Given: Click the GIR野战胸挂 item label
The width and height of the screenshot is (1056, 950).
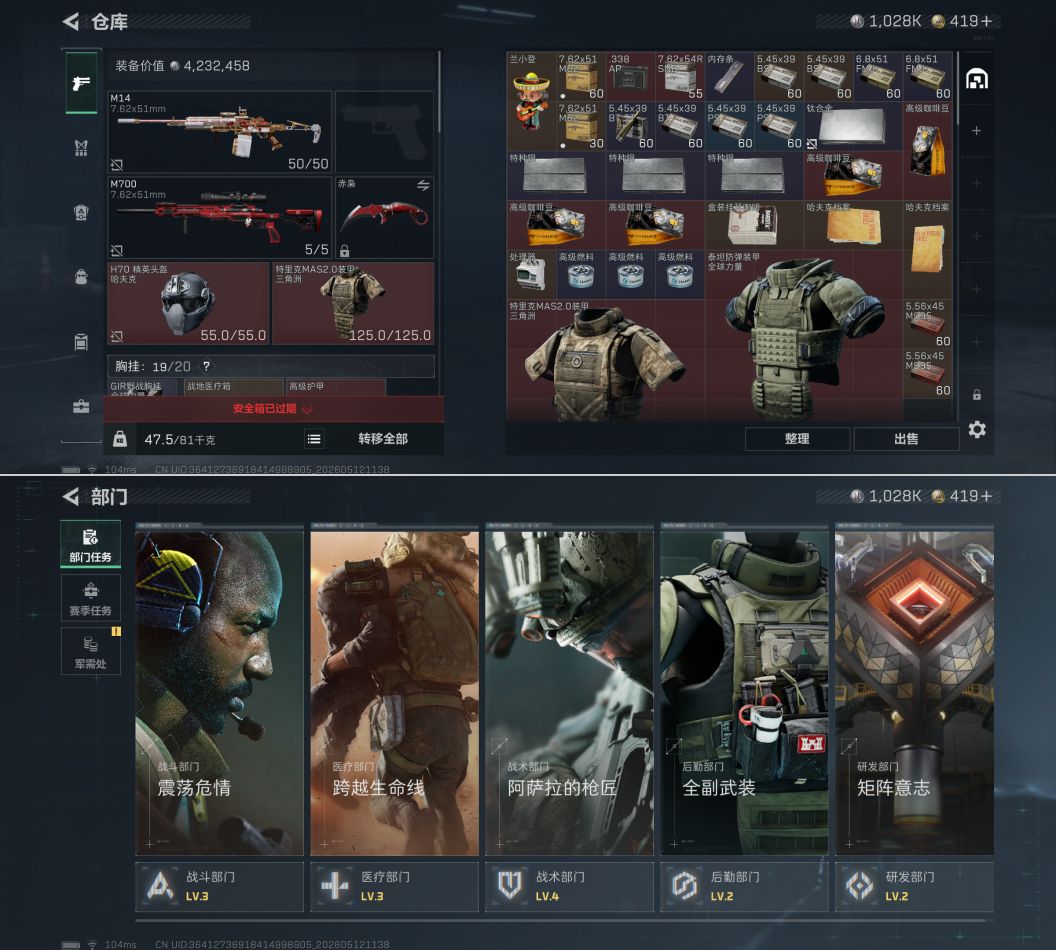Looking at the screenshot, I should pos(136,386).
